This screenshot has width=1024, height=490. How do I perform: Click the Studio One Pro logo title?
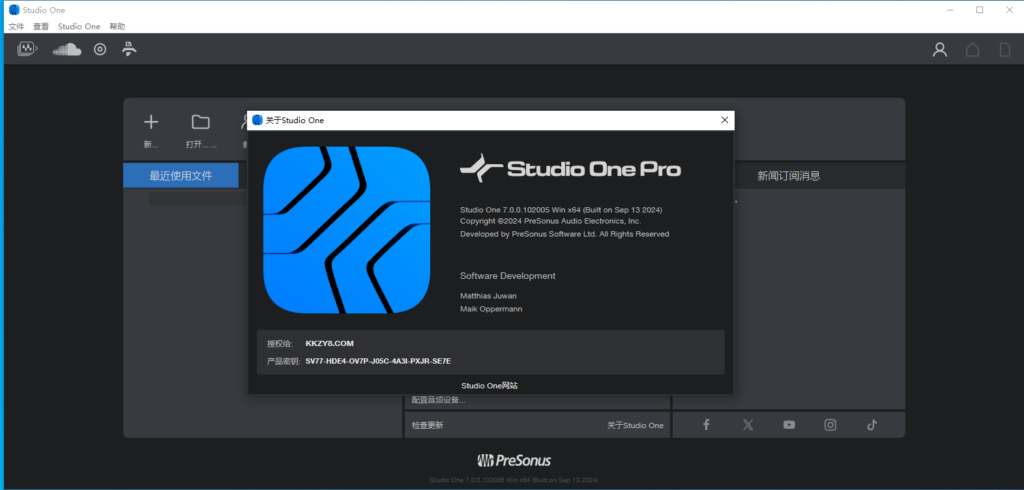[570, 169]
